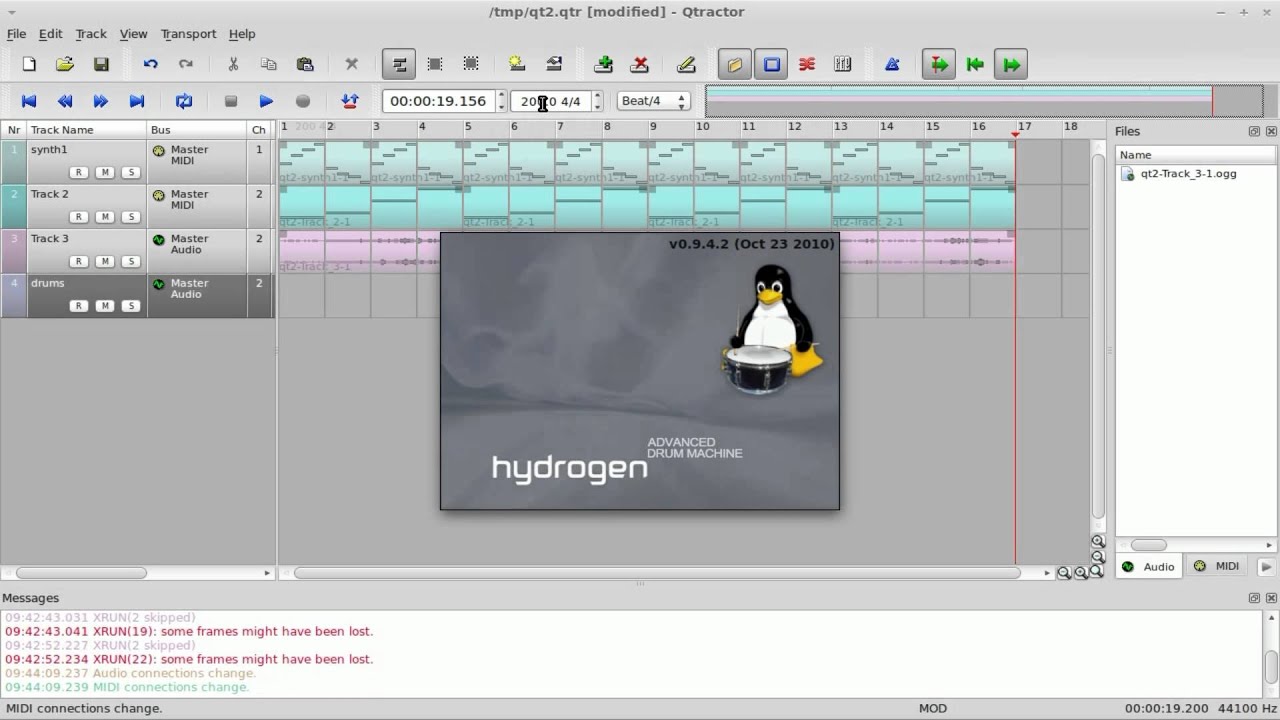Click the time display field 00:00:19.156
This screenshot has height=720, width=1280.
pos(438,101)
